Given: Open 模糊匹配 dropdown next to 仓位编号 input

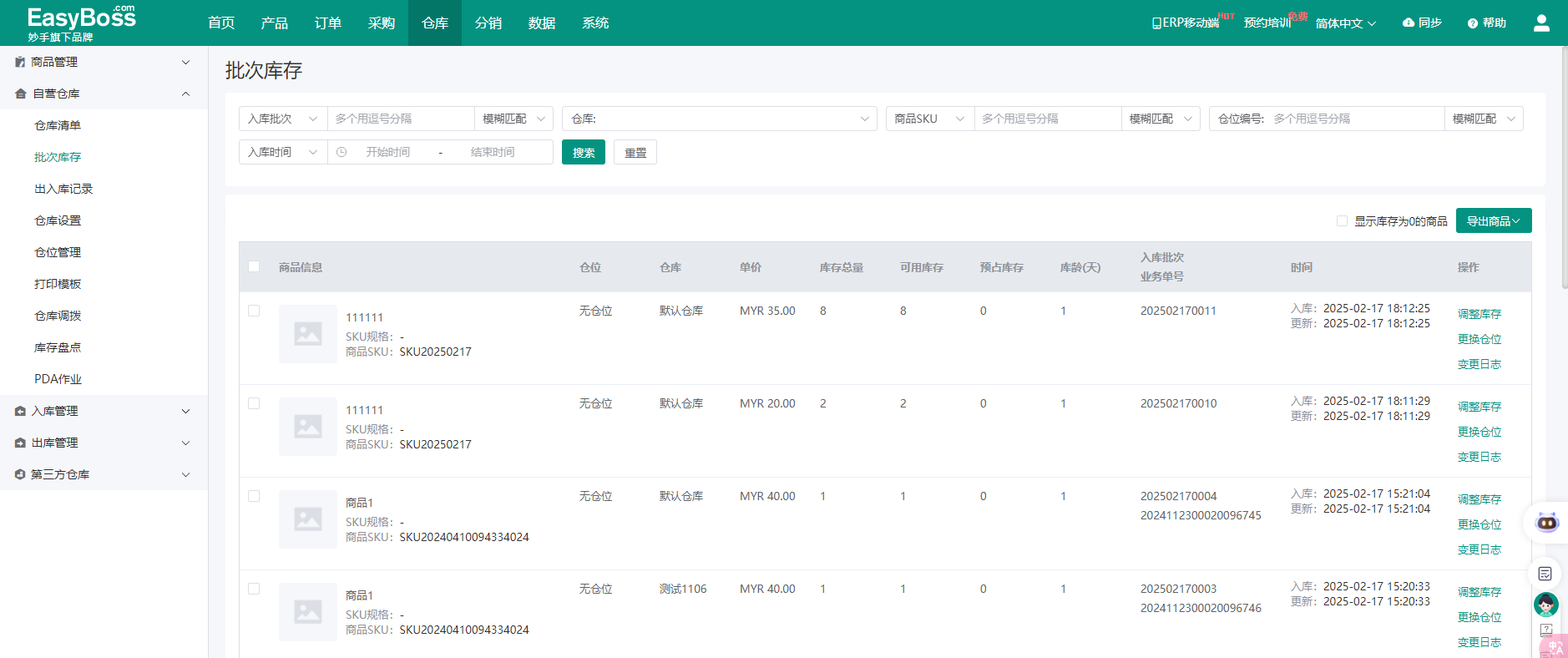Looking at the screenshot, I should pos(1484,119).
